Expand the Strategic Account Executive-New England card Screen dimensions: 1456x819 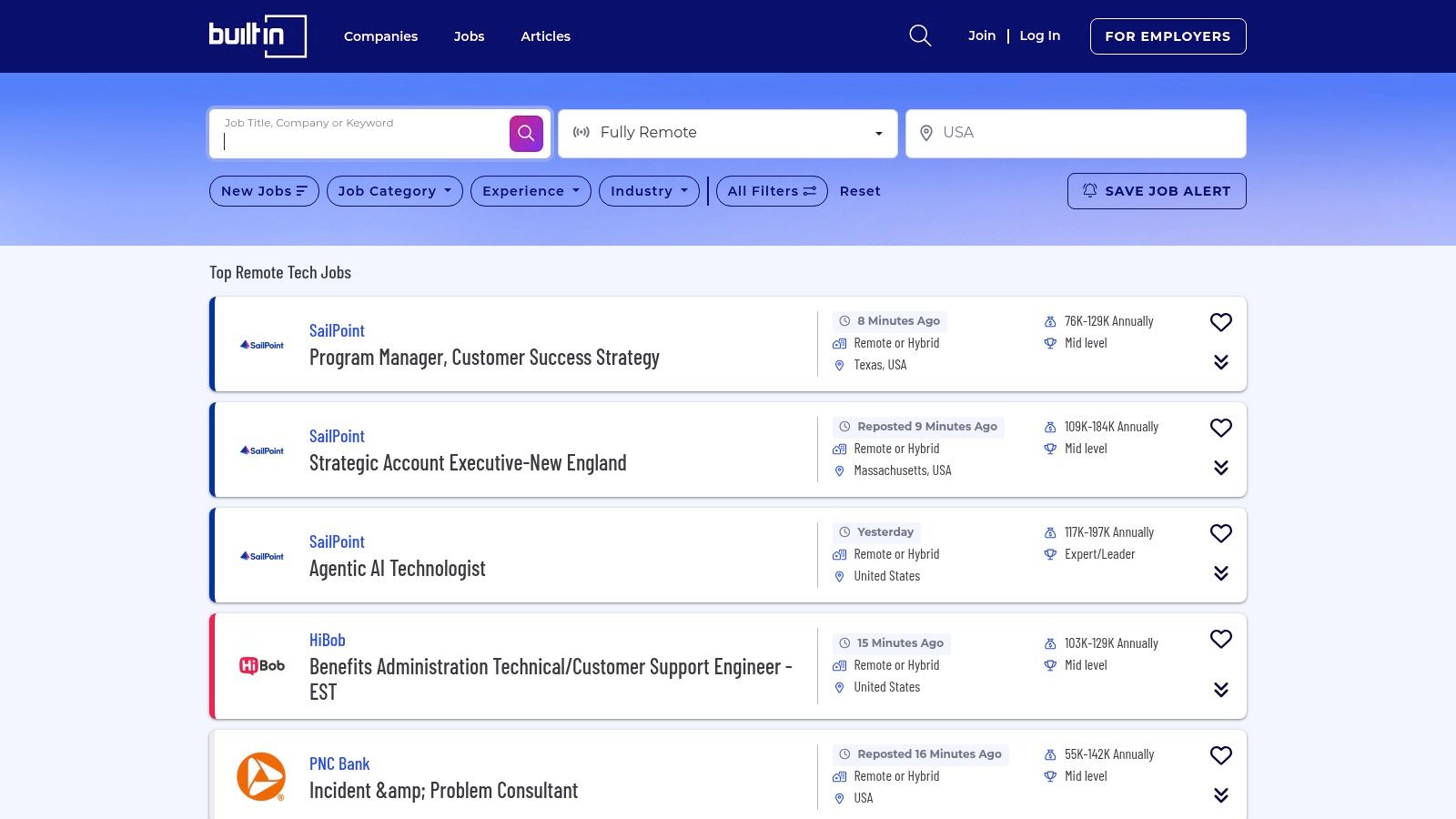[x=1221, y=468]
